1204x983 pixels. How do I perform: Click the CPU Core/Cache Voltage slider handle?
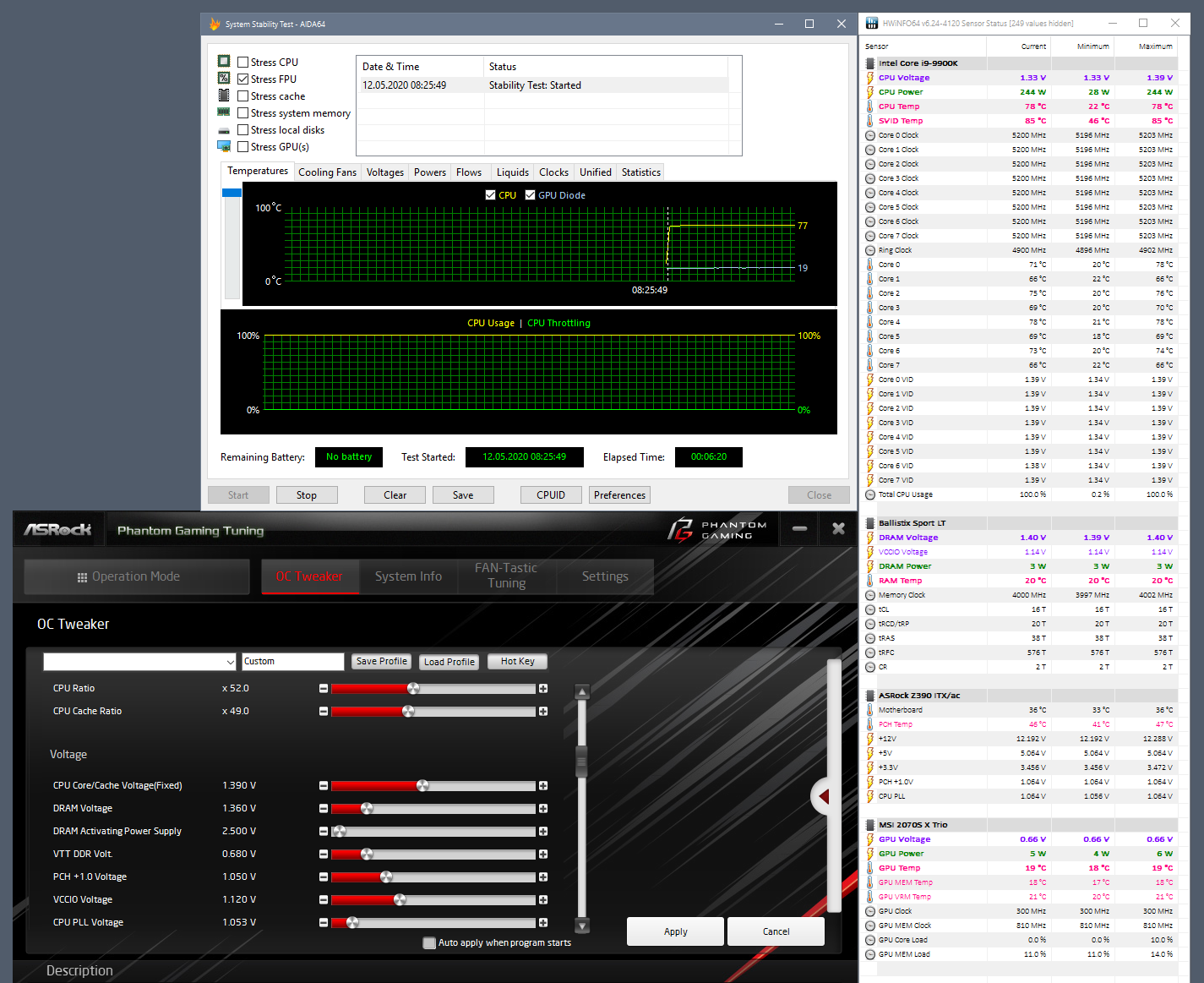coord(422,786)
